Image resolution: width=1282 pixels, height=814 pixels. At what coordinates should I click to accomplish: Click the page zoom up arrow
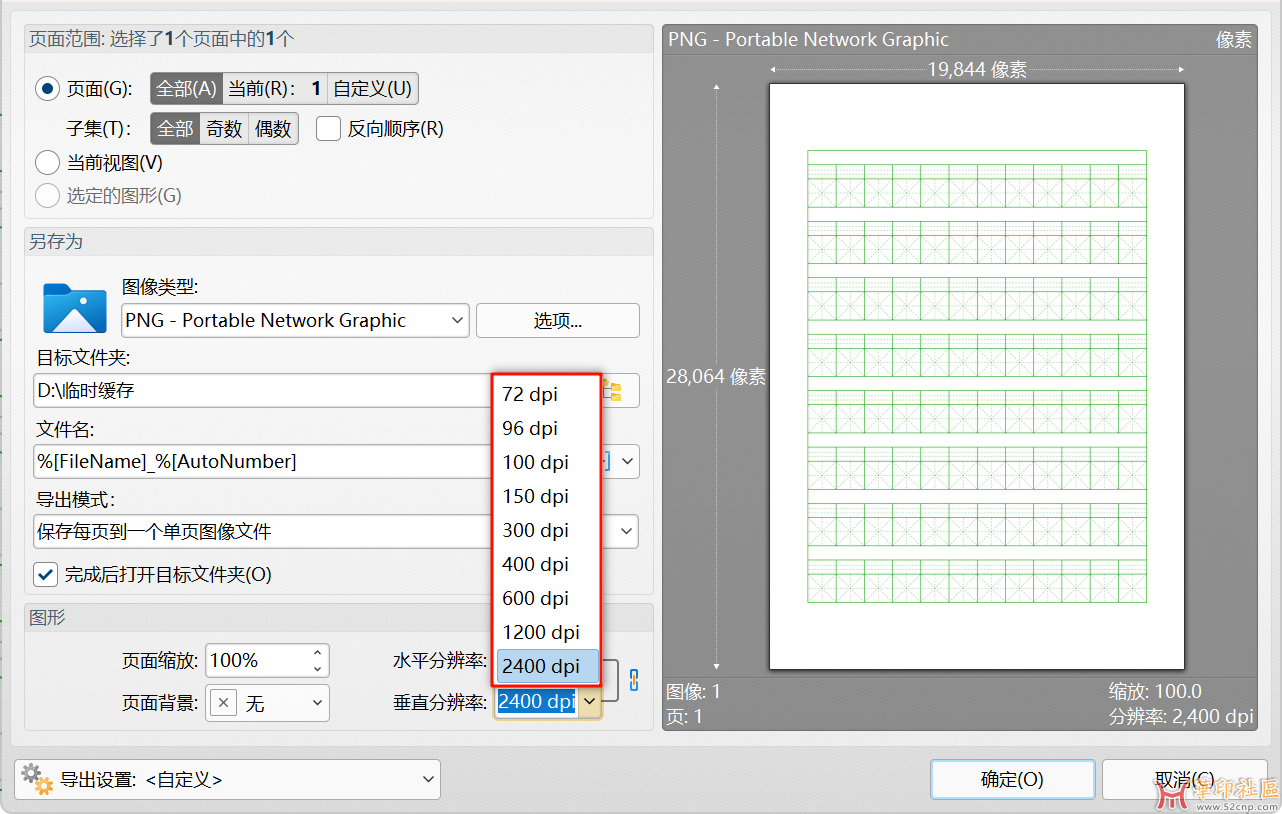pyautogui.click(x=317, y=653)
